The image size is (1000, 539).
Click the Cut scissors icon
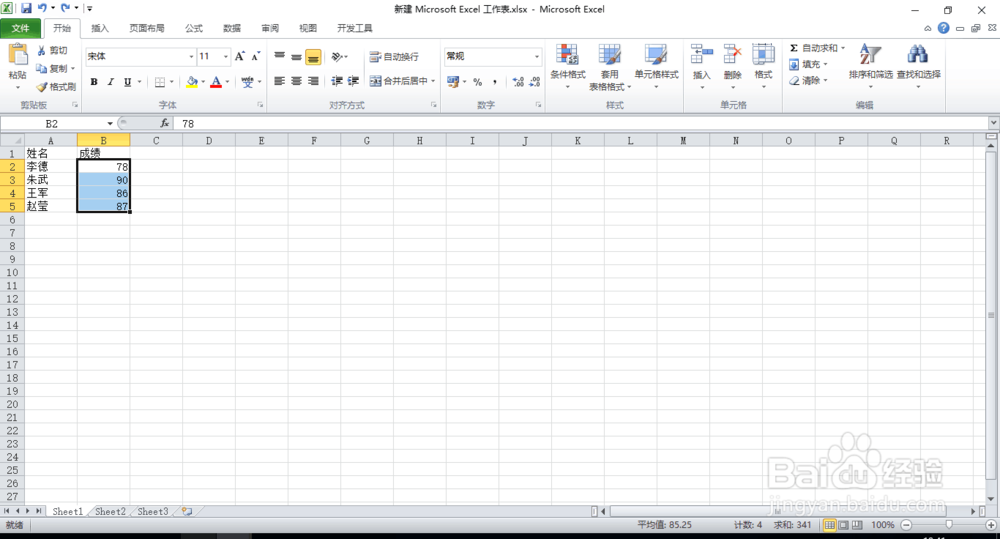pyautogui.click(x=42, y=50)
